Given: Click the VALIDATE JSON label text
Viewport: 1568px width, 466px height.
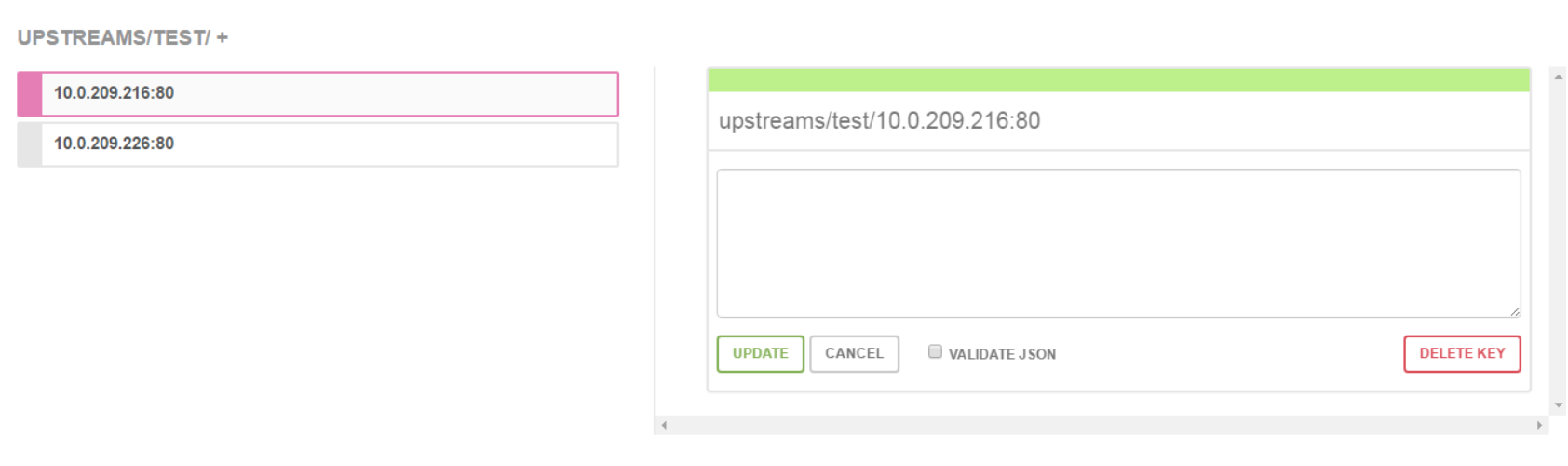Looking at the screenshot, I should pyautogui.click(x=1002, y=354).
